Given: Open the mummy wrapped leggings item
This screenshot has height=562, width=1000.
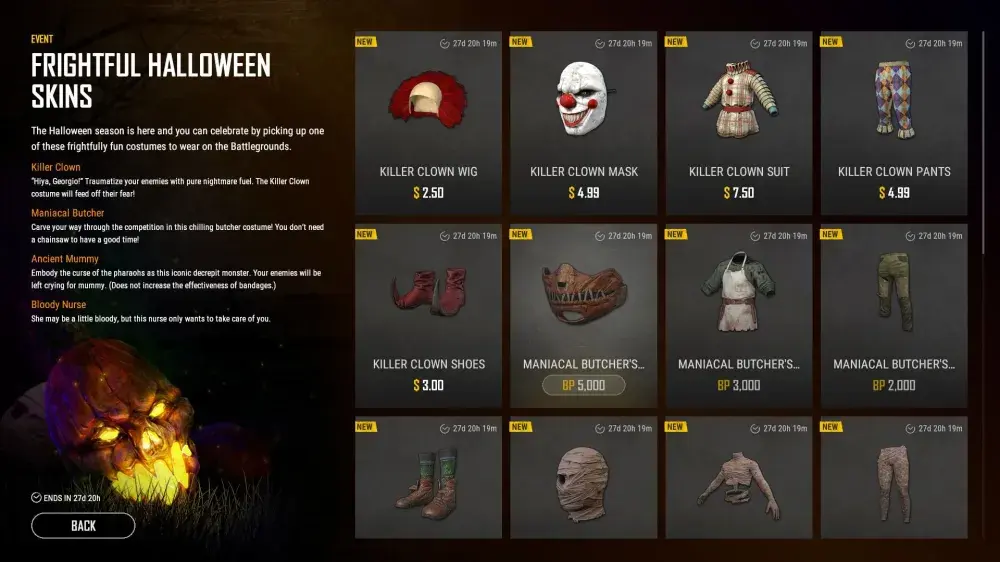Looking at the screenshot, I should point(893,478).
